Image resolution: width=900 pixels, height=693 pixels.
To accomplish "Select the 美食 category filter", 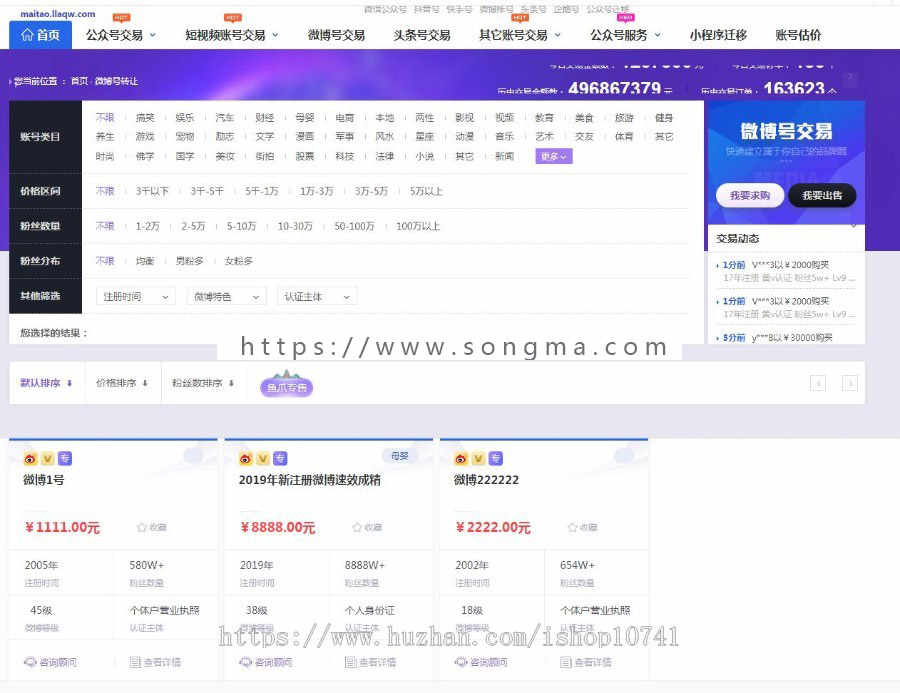I will coord(584,117).
